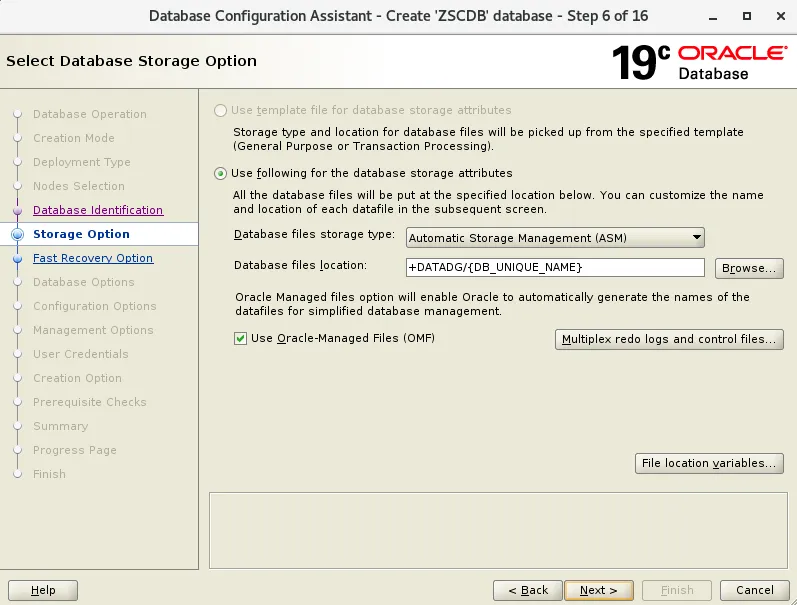
Task: Click the Creation Mode step label
Action: (74, 138)
